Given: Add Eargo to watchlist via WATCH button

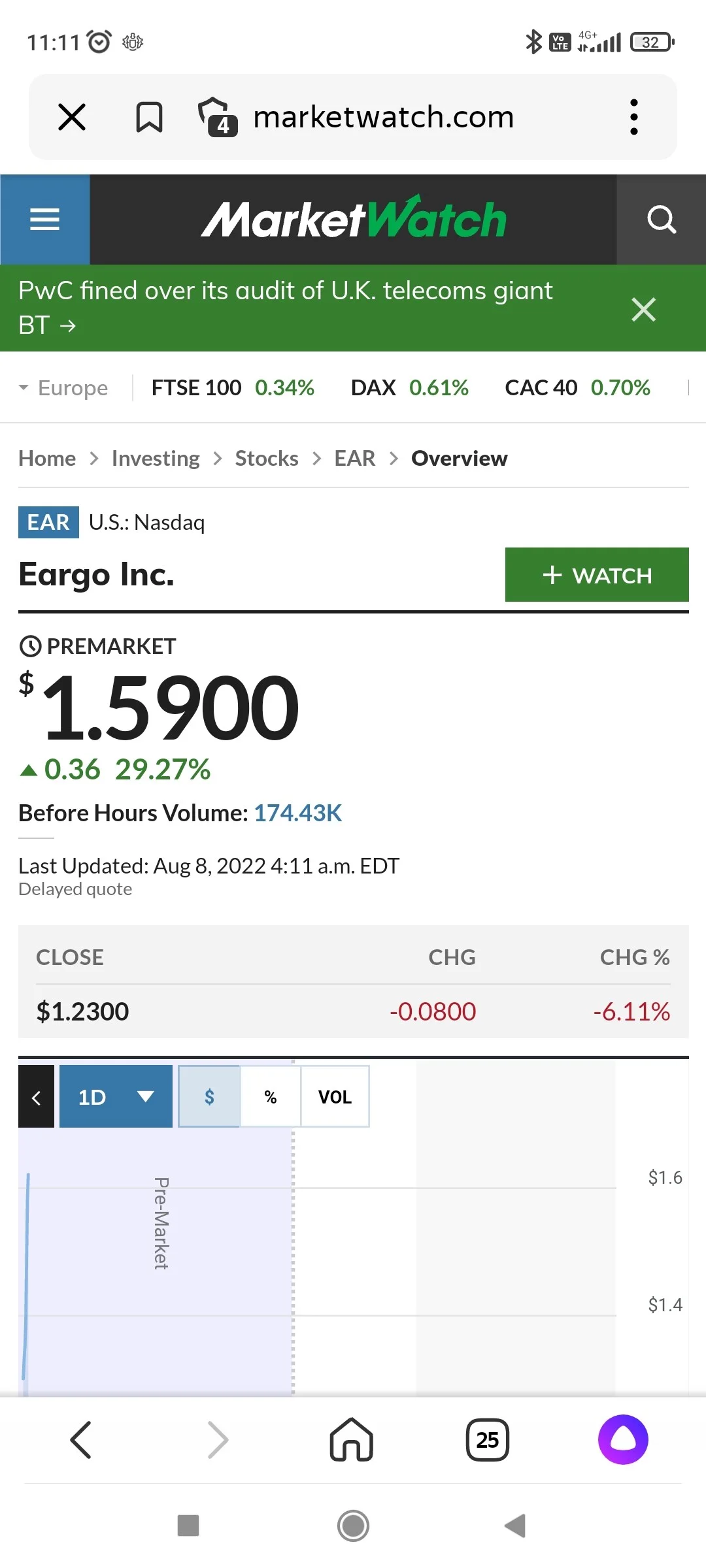Looking at the screenshot, I should (x=597, y=575).
